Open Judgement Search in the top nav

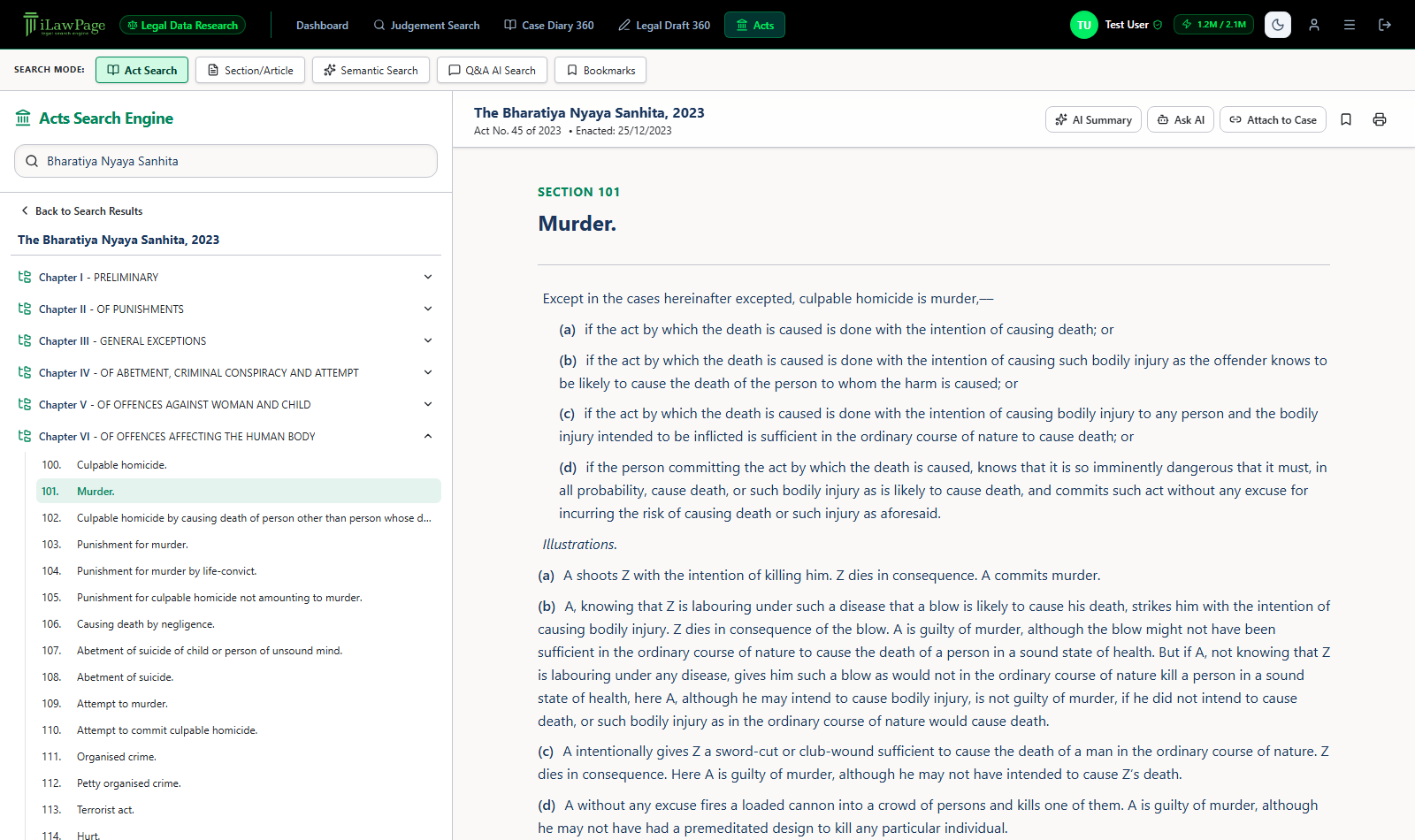click(x=426, y=25)
